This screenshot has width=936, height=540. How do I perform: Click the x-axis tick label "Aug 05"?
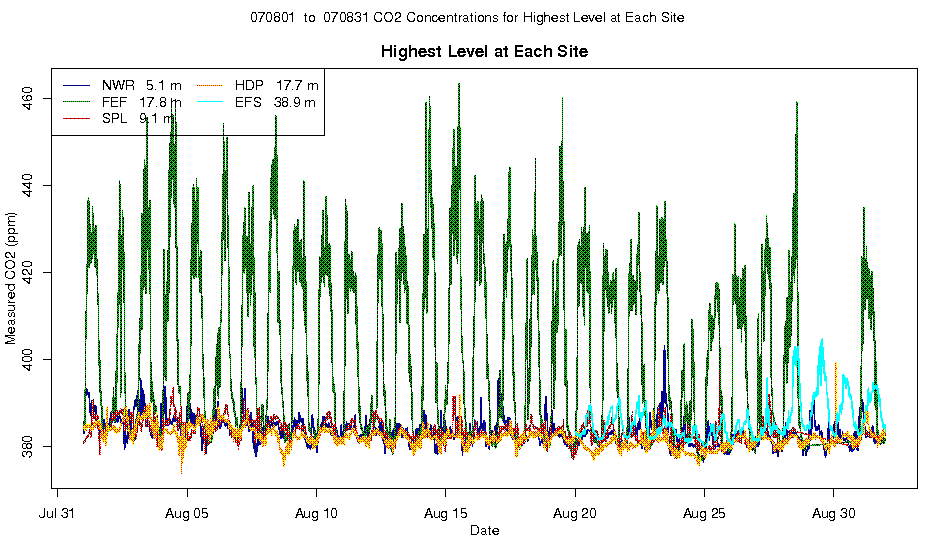click(x=187, y=513)
